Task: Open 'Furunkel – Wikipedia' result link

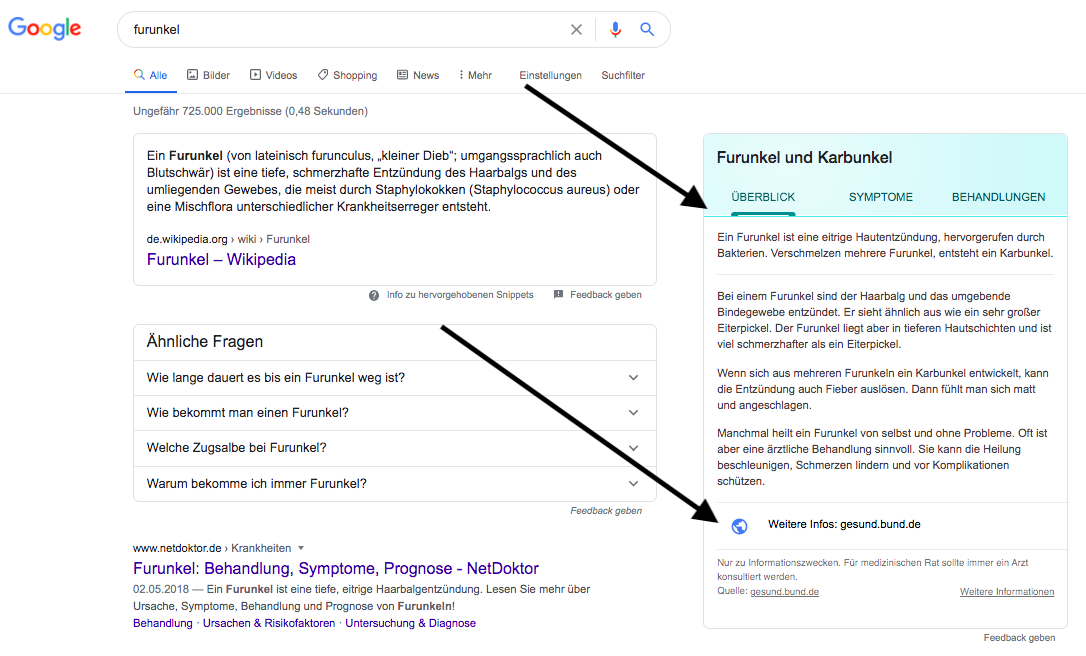Action: click(x=221, y=259)
